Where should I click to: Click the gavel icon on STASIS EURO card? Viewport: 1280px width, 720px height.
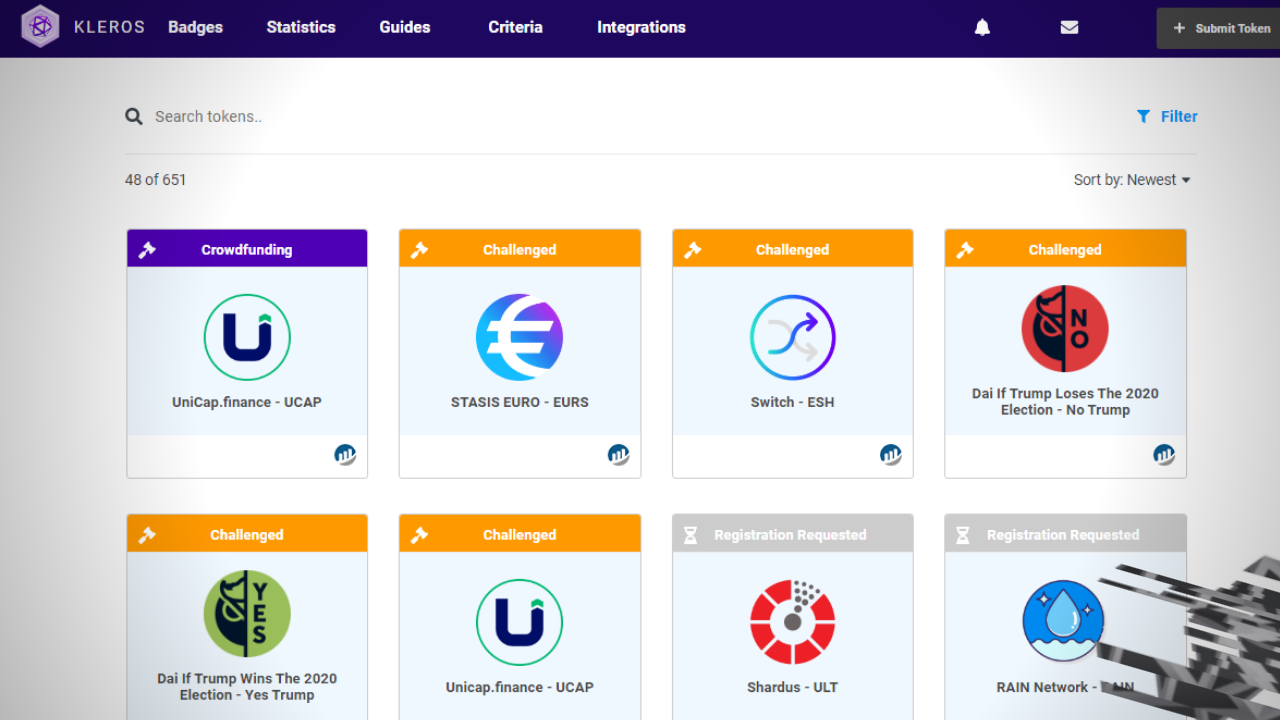click(419, 250)
